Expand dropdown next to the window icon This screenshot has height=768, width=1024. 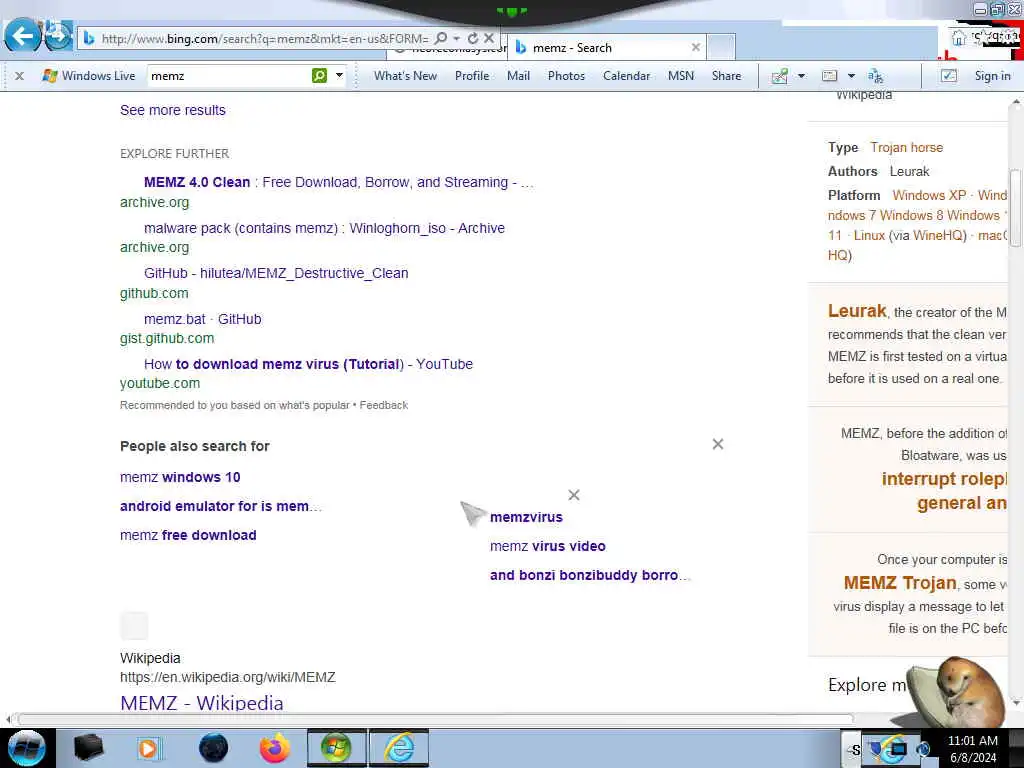pyautogui.click(x=851, y=76)
